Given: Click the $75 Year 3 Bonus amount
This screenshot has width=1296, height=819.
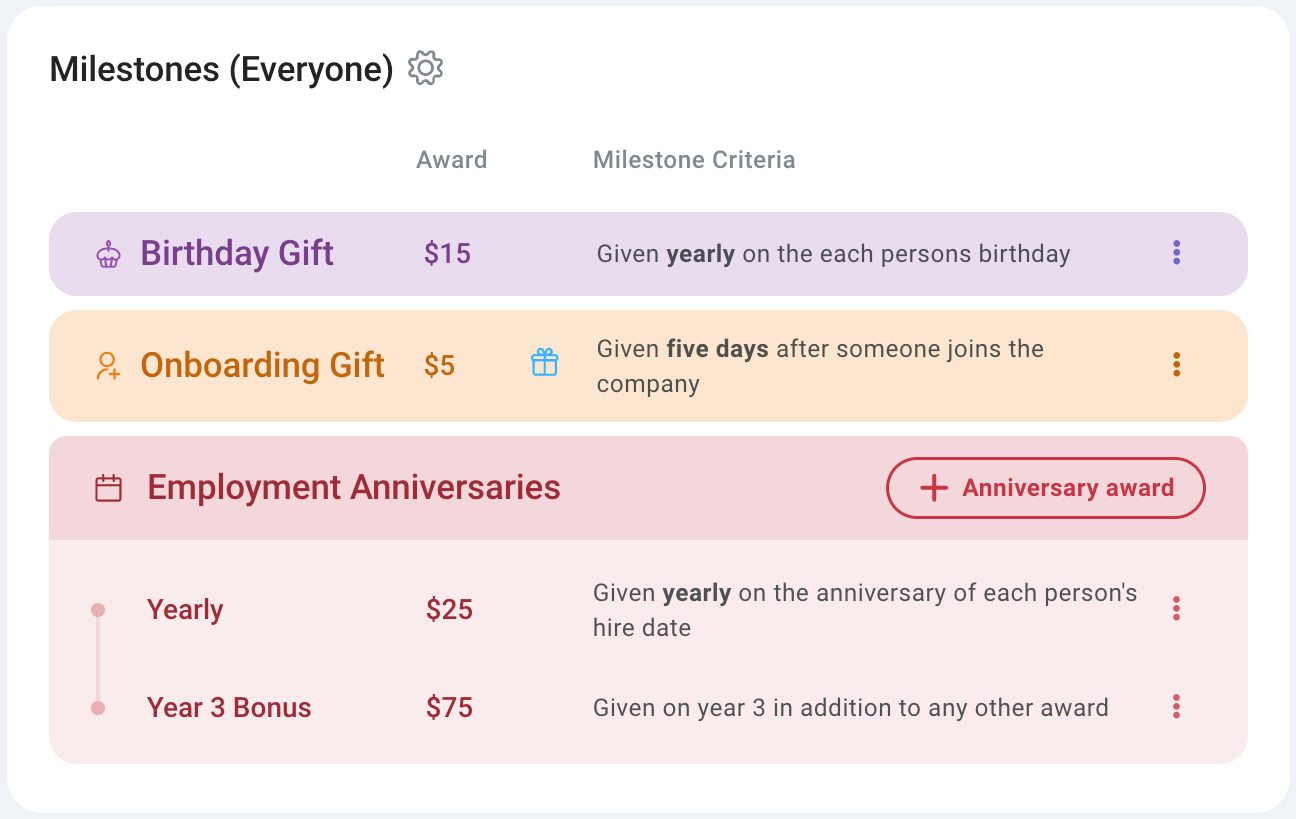Looking at the screenshot, I should (x=449, y=707).
